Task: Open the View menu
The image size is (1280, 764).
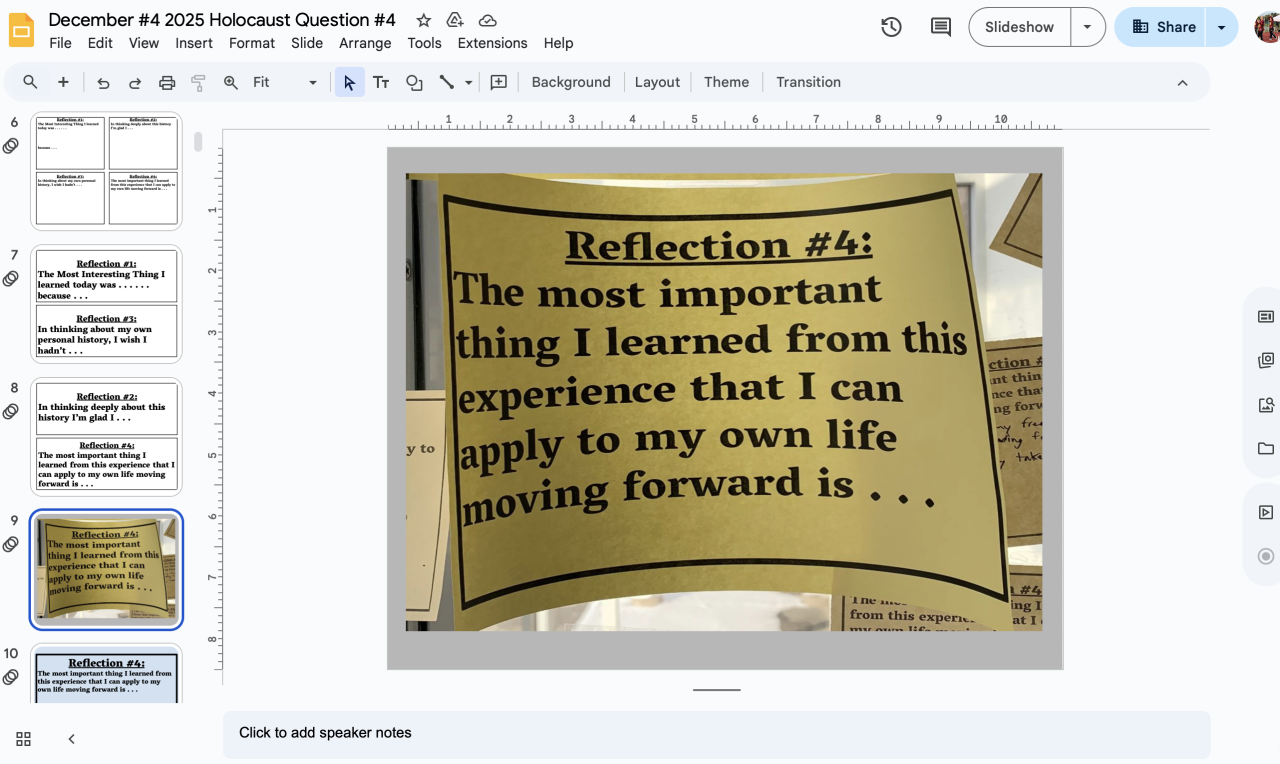Action: pos(144,43)
